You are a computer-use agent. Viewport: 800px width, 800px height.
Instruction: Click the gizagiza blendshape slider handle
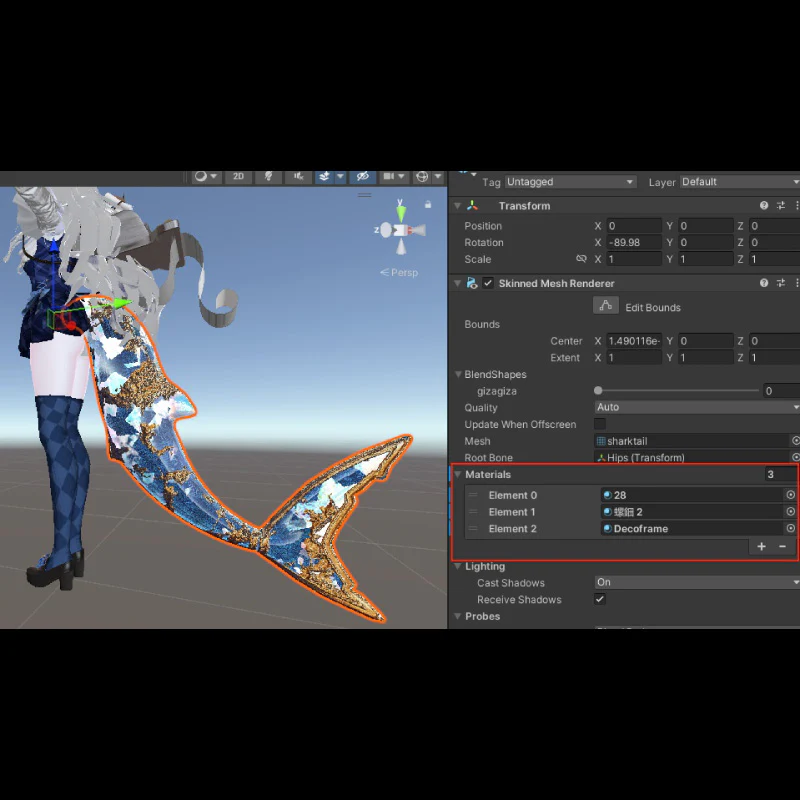tap(598, 391)
